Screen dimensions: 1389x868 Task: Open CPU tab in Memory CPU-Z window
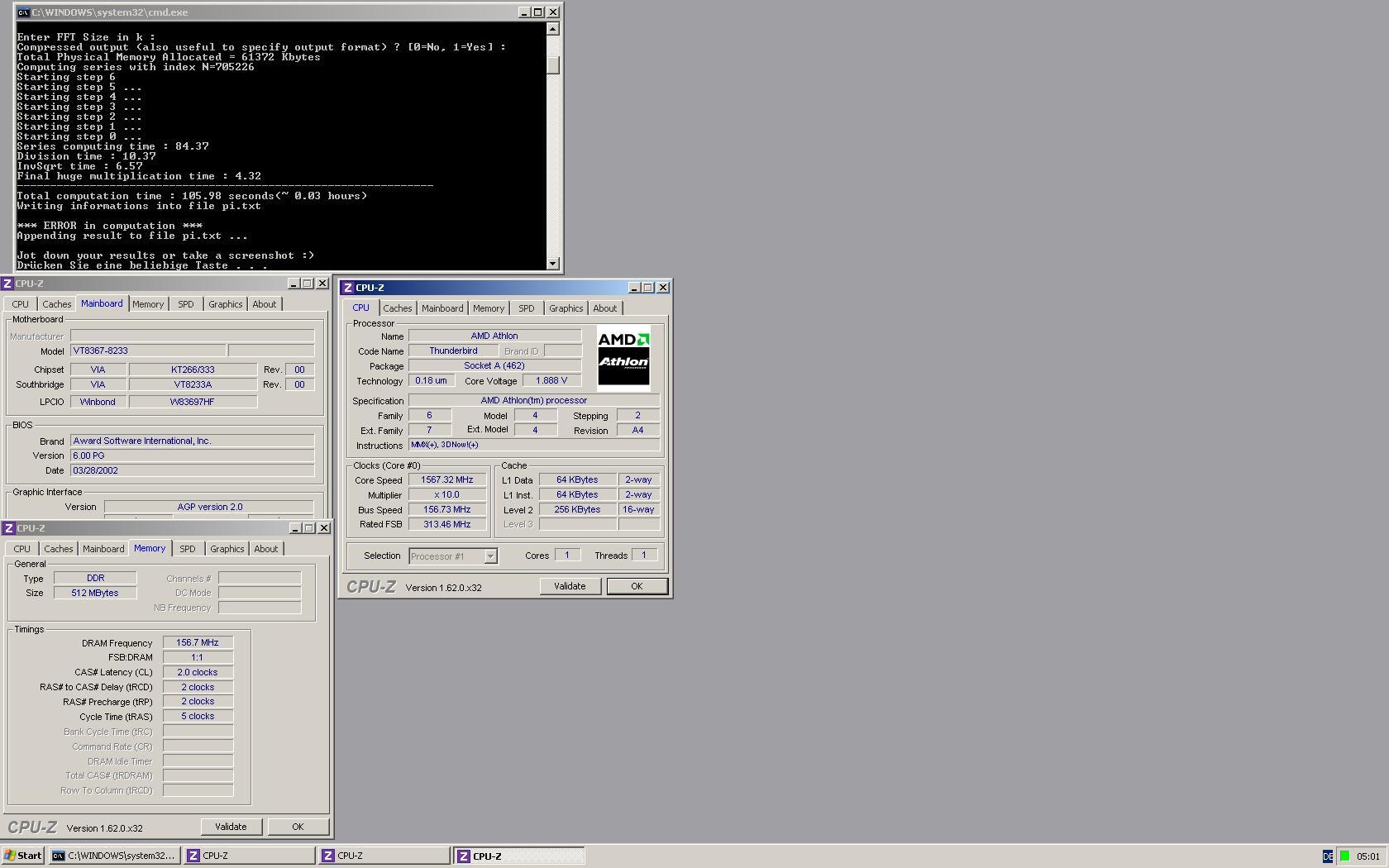click(21, 549)
